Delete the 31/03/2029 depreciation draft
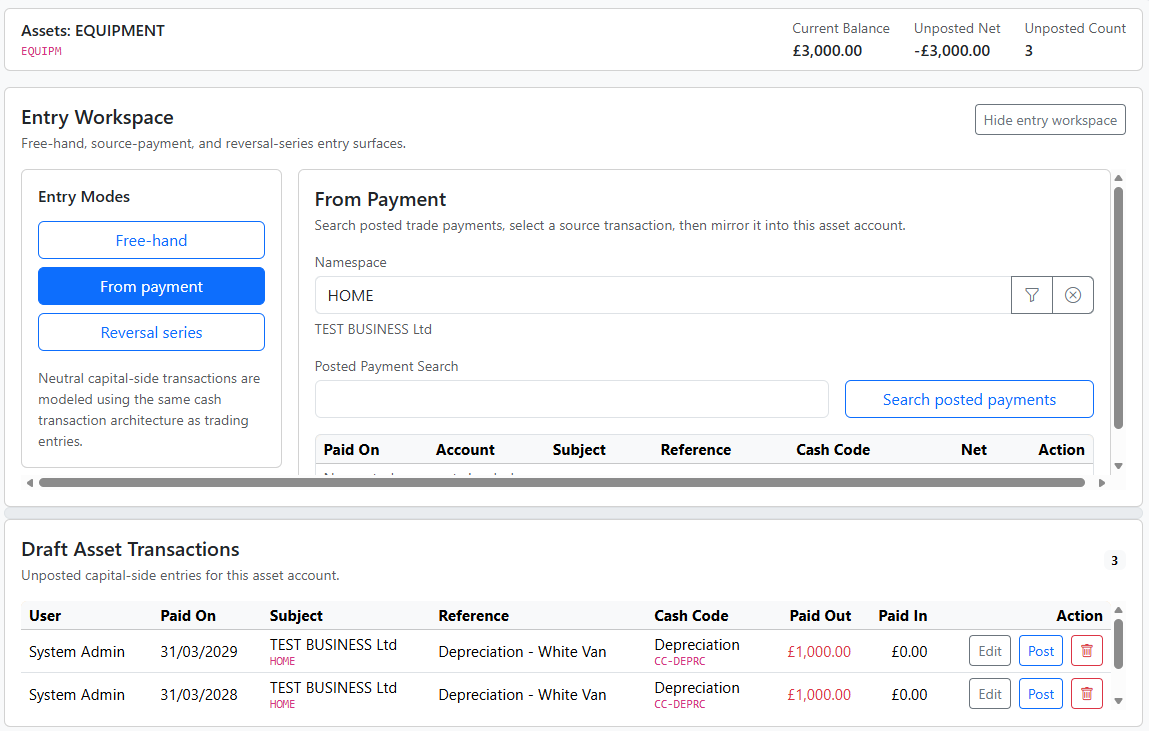The width and height of the screenshot is (1149, 731). (1087, 651)
